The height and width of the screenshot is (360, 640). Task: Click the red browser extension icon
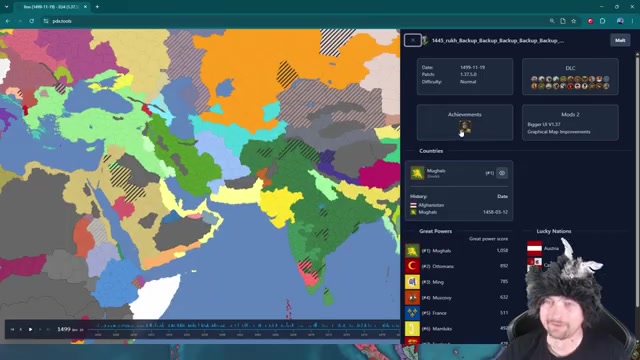click(590, 21)
